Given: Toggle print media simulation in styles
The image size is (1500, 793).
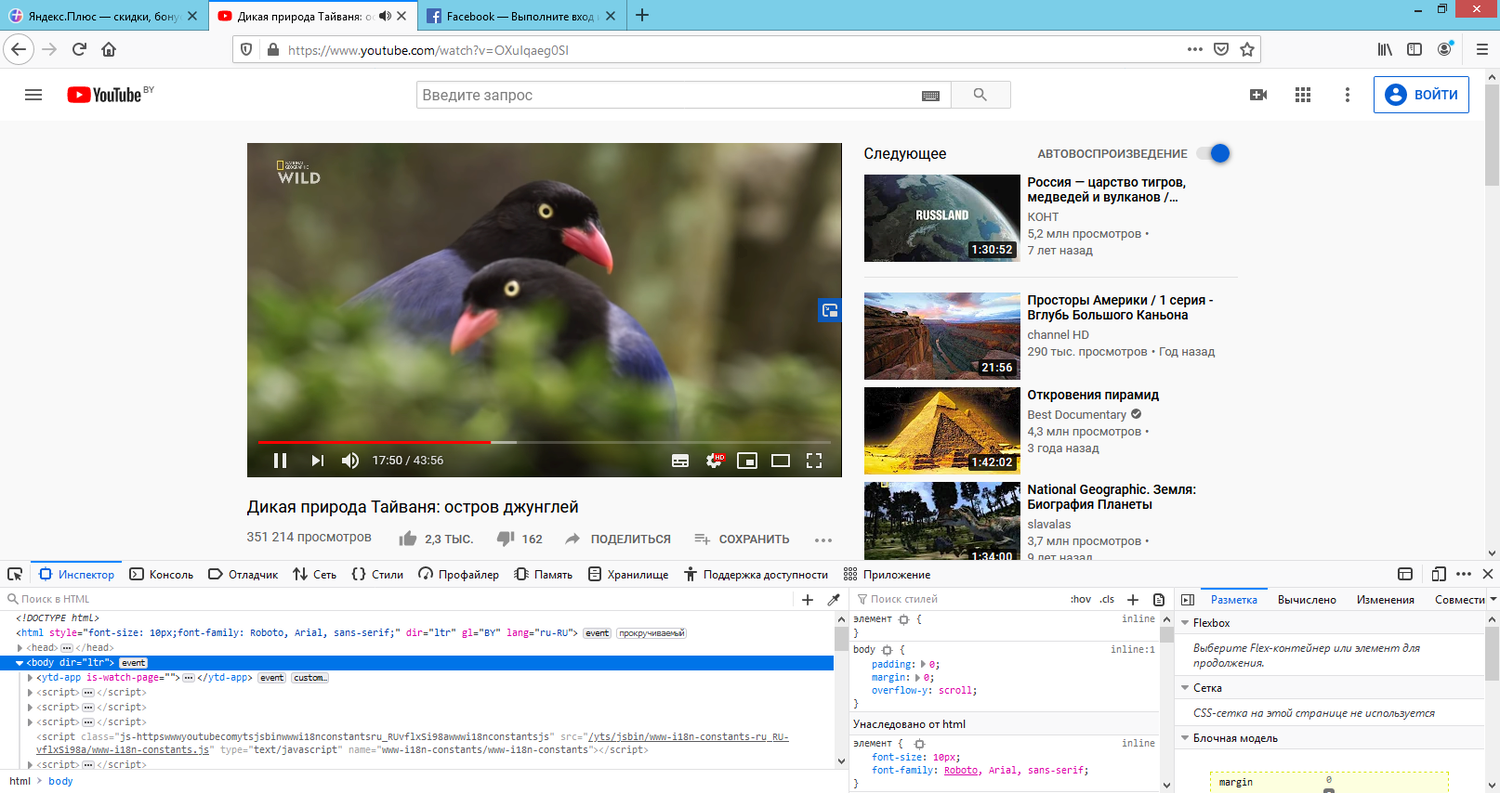Looking at the screenshot, I should 1159,599.
